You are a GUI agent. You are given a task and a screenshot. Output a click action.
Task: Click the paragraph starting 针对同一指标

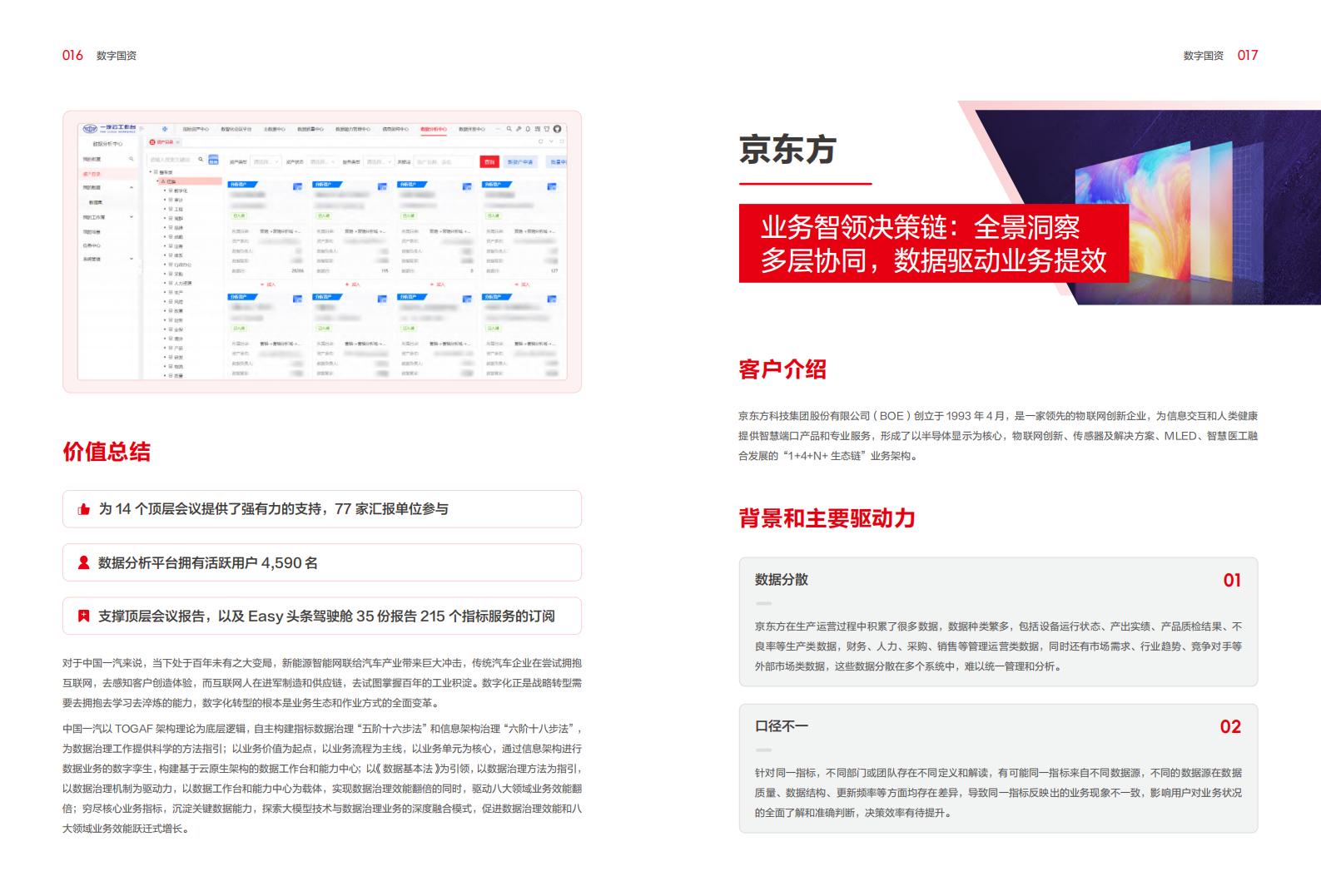click(998, 793)
